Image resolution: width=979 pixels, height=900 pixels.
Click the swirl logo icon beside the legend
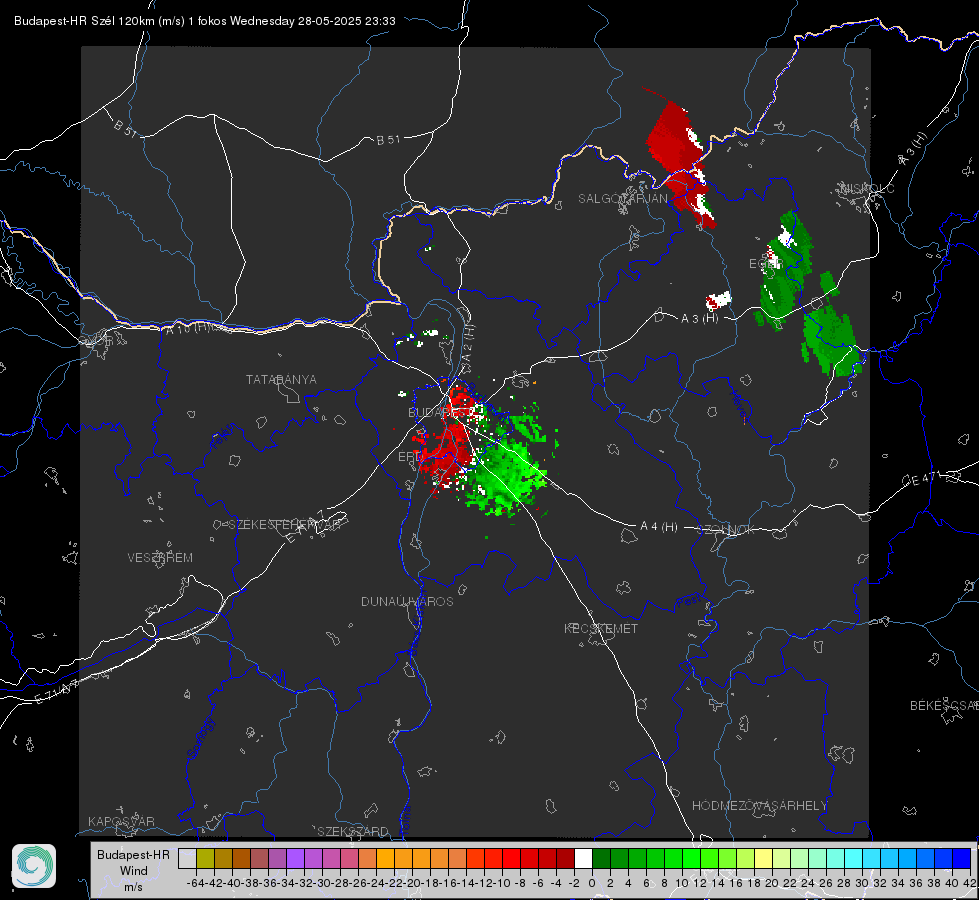tap(34, 866)
